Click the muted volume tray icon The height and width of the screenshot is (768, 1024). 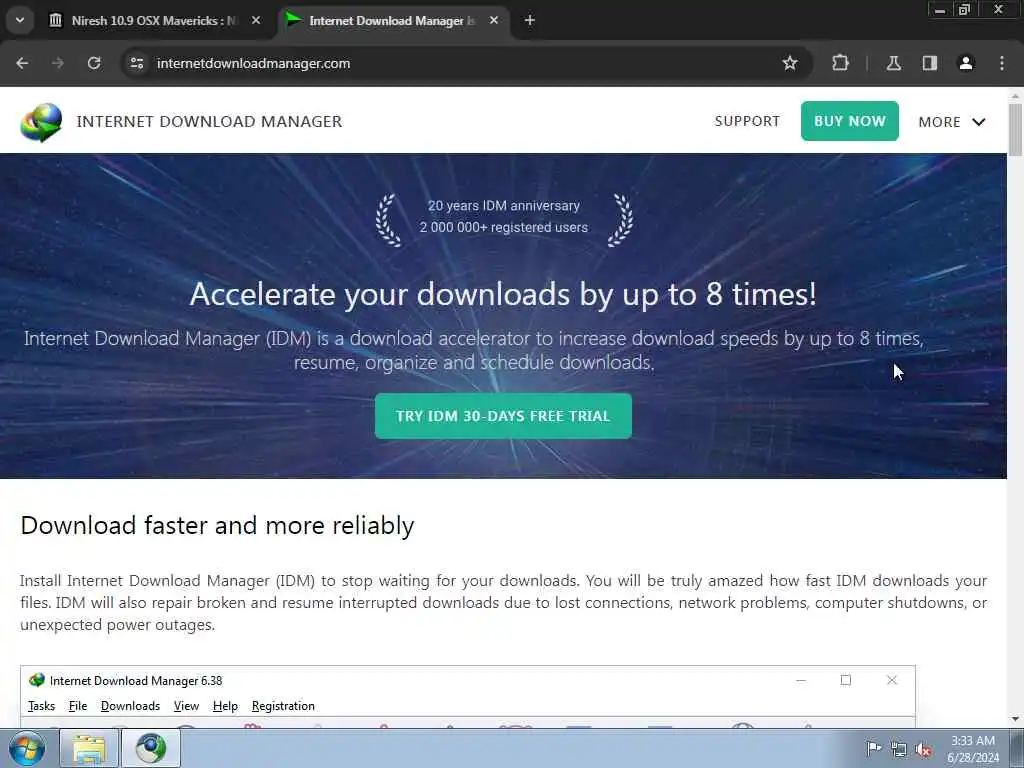[x=923, y=750]
